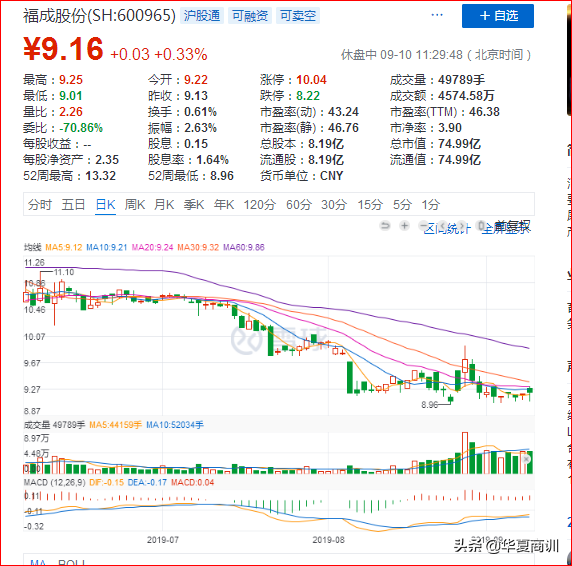
Task: Click the 11.10 high price marker
Action: (x=64, y=272)
